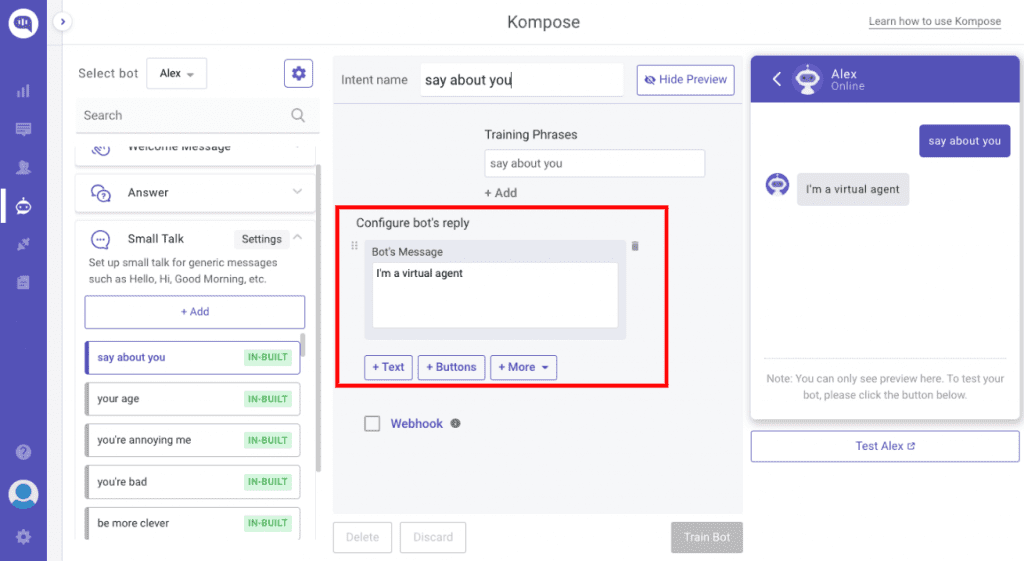
Task: Click the Train Bot button
Action: tap(707, 537)
